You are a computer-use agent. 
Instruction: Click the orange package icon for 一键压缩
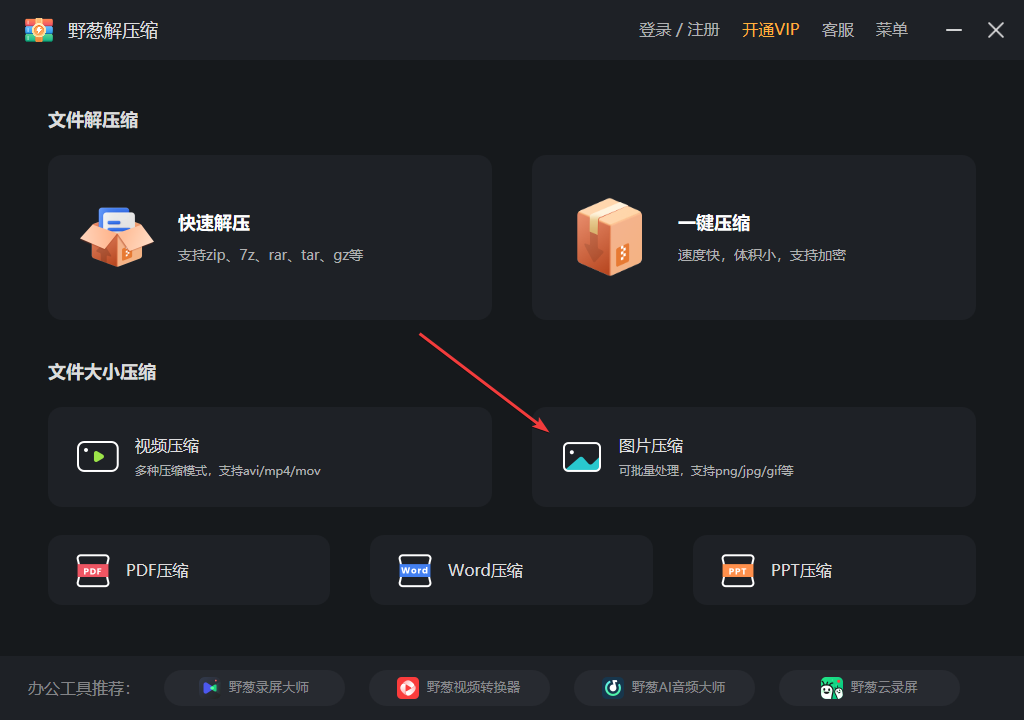click(x=608, y=237)
